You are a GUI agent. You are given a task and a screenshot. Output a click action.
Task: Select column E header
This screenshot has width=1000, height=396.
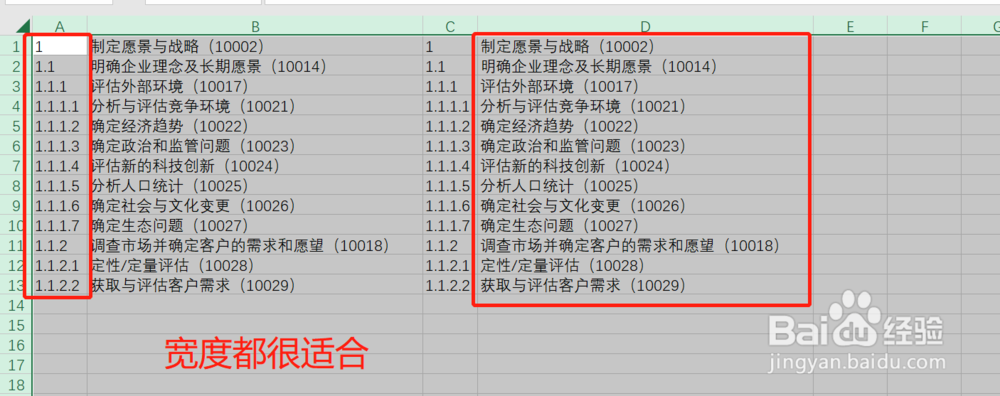(850, 27)
